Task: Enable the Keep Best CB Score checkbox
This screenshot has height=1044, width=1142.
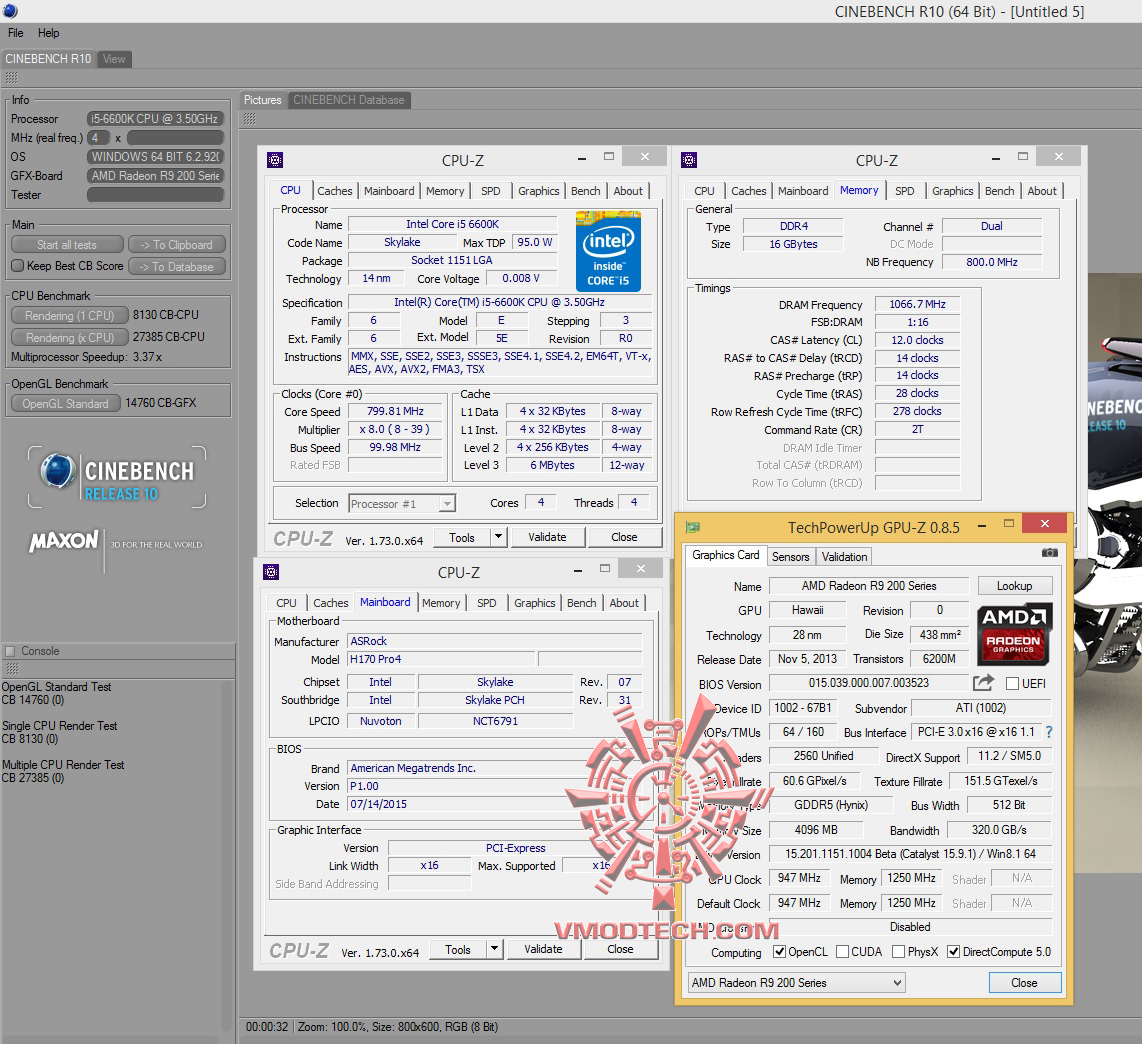Action: [18, 266]
